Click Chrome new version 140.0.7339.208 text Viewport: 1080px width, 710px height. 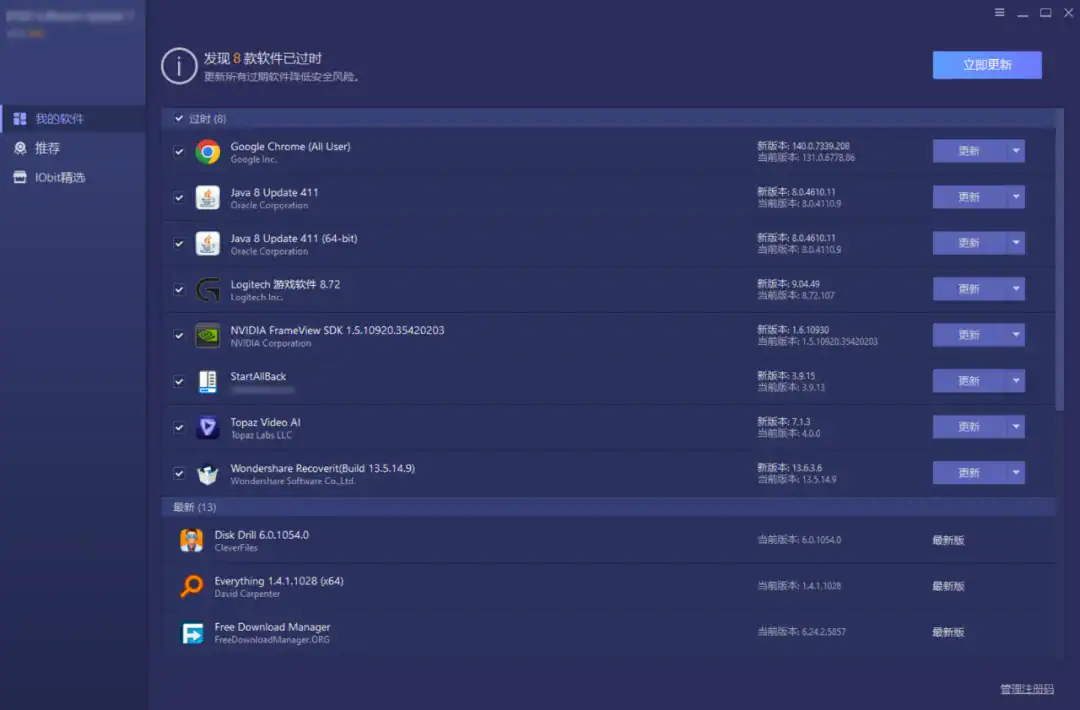(803, 146)
